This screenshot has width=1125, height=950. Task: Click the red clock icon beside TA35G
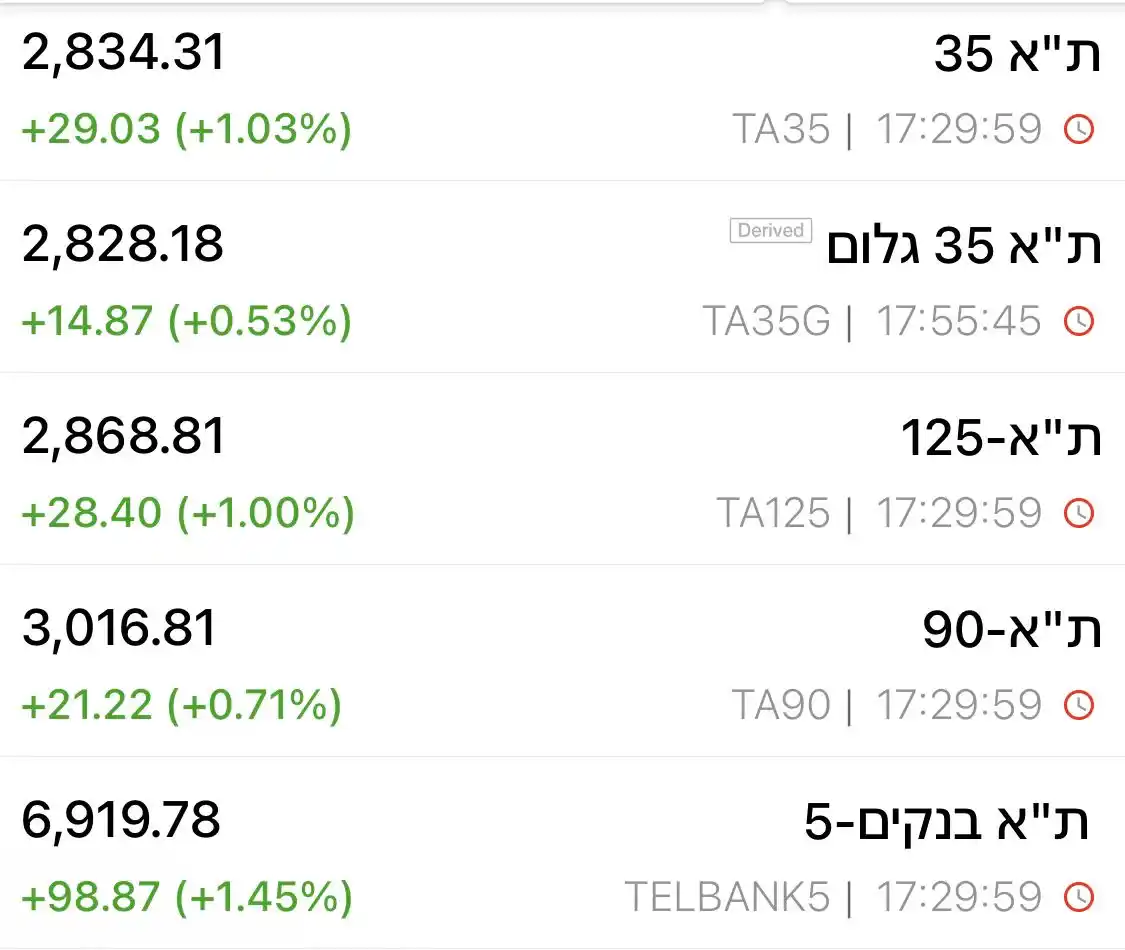(1078, 321)
